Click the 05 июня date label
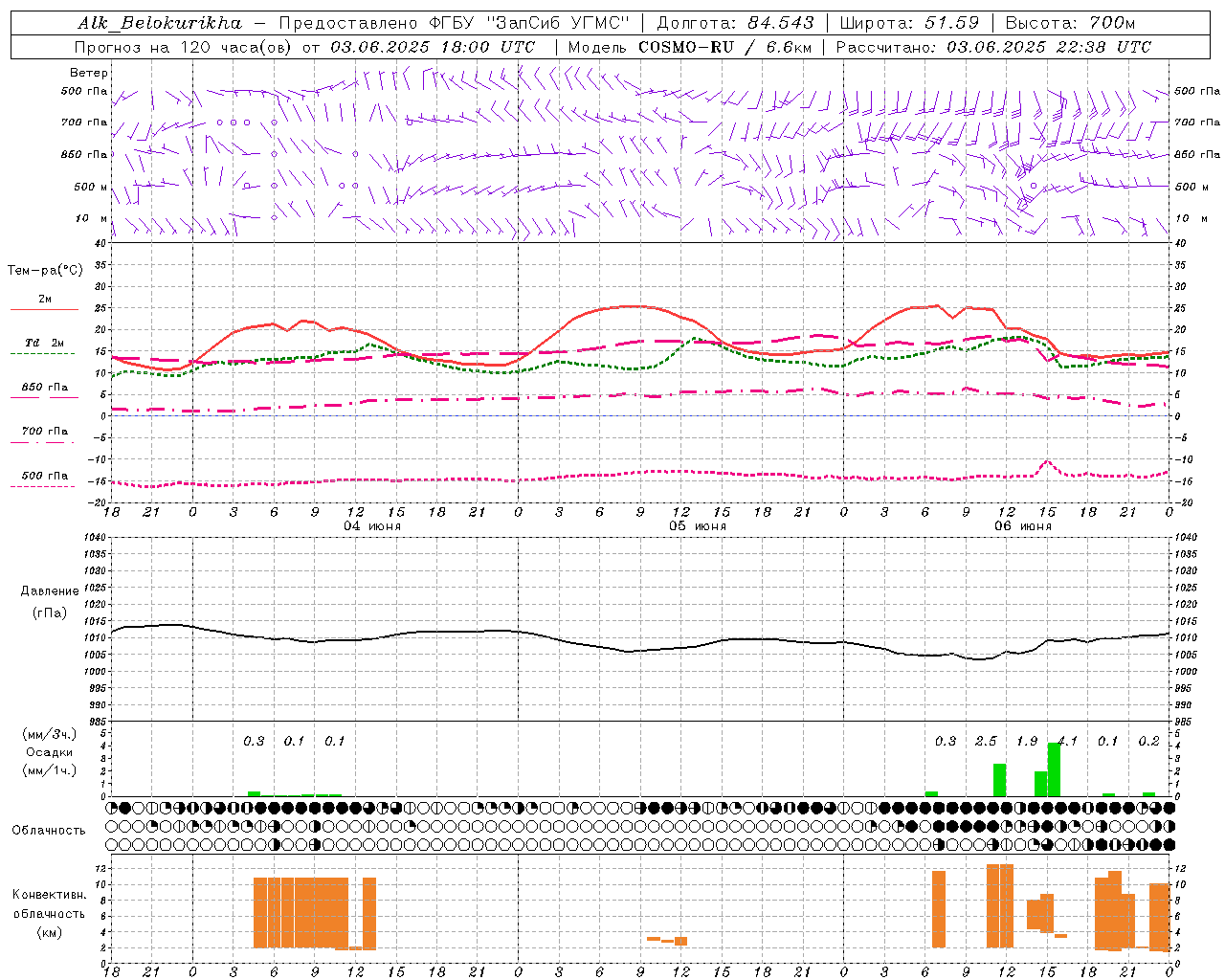 tap(698, 526)
